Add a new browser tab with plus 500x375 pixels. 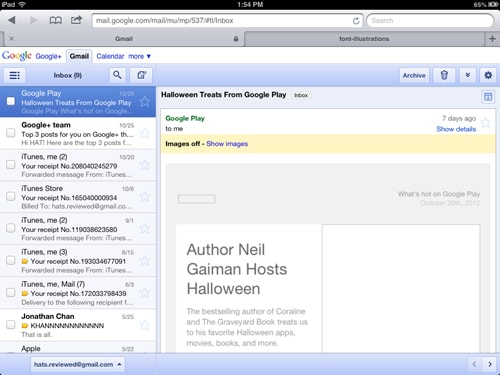click(492, 39)
